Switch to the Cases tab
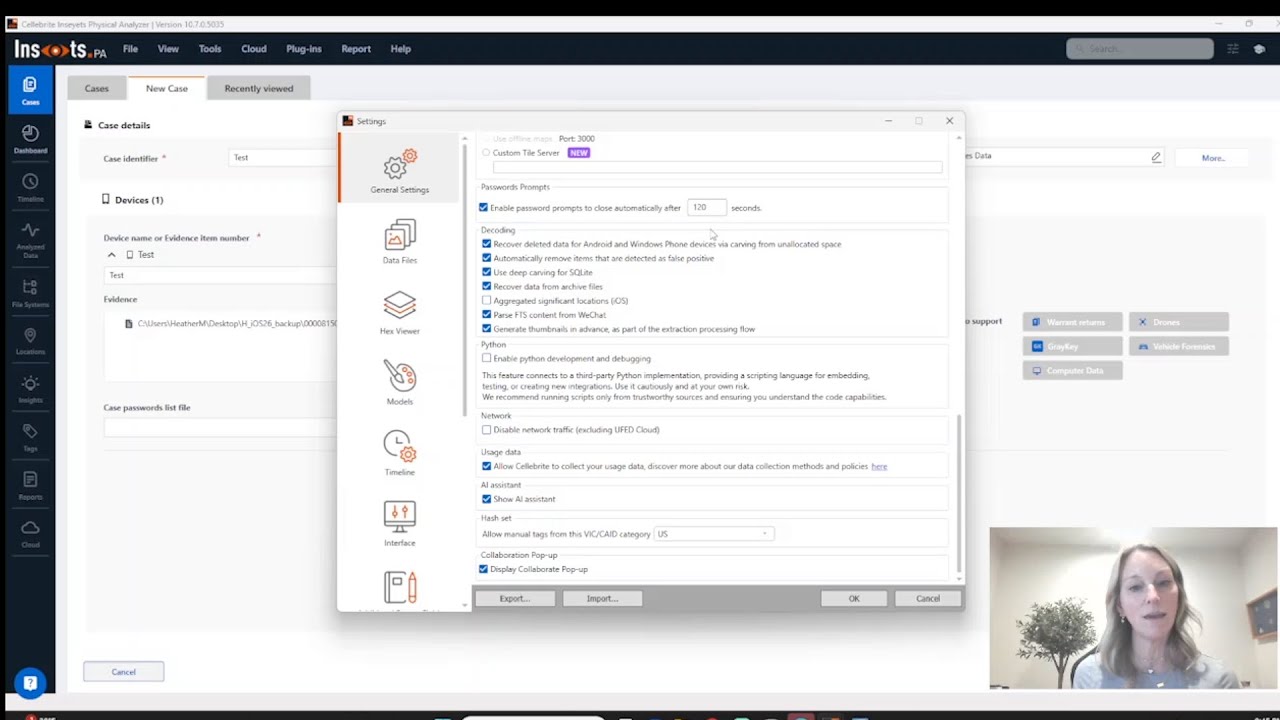The width and height of the screenshot is (1280, 720). click(x=97, y=88)
